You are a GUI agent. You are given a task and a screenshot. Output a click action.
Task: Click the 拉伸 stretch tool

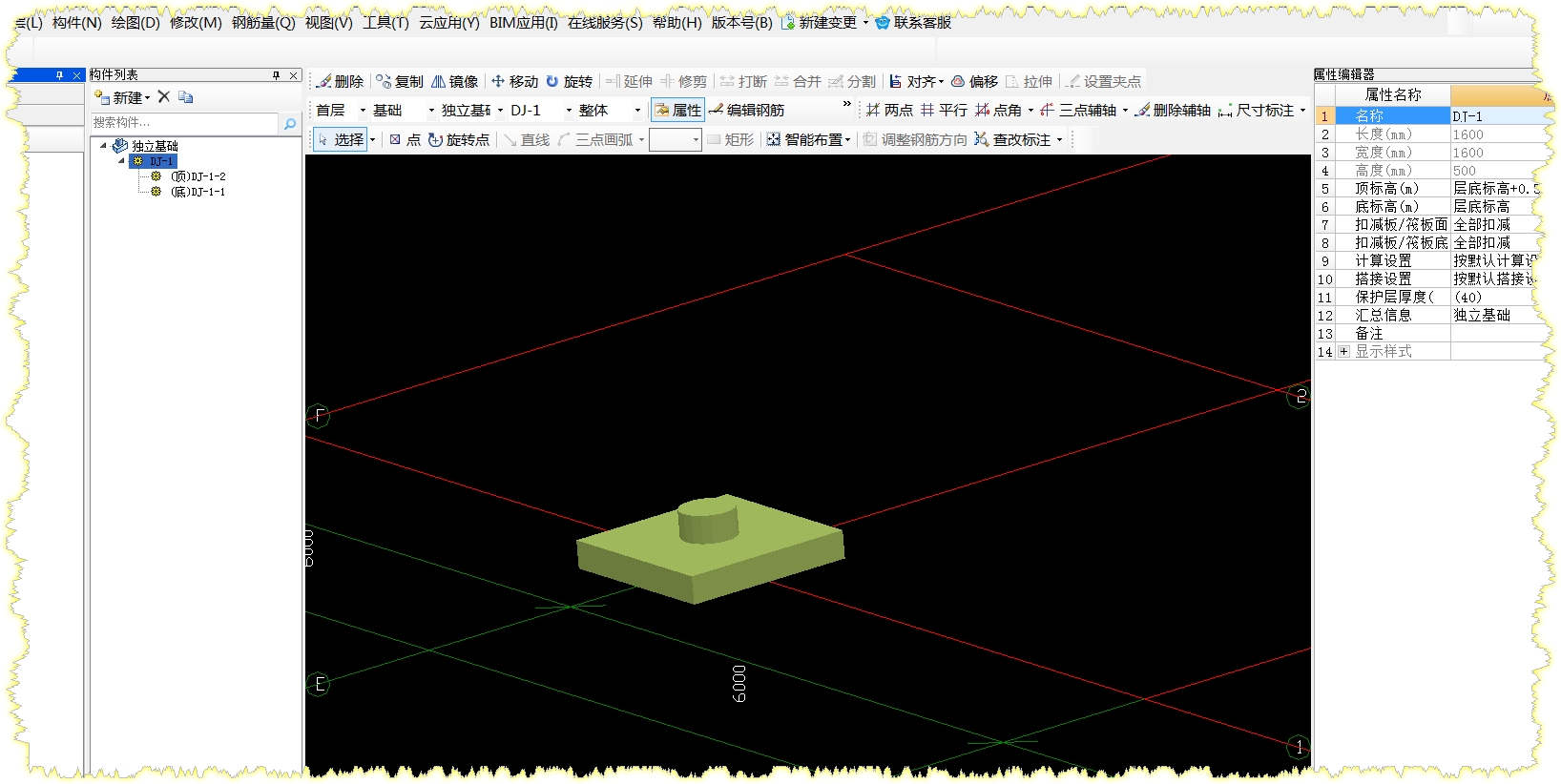tap(1030, 82)
